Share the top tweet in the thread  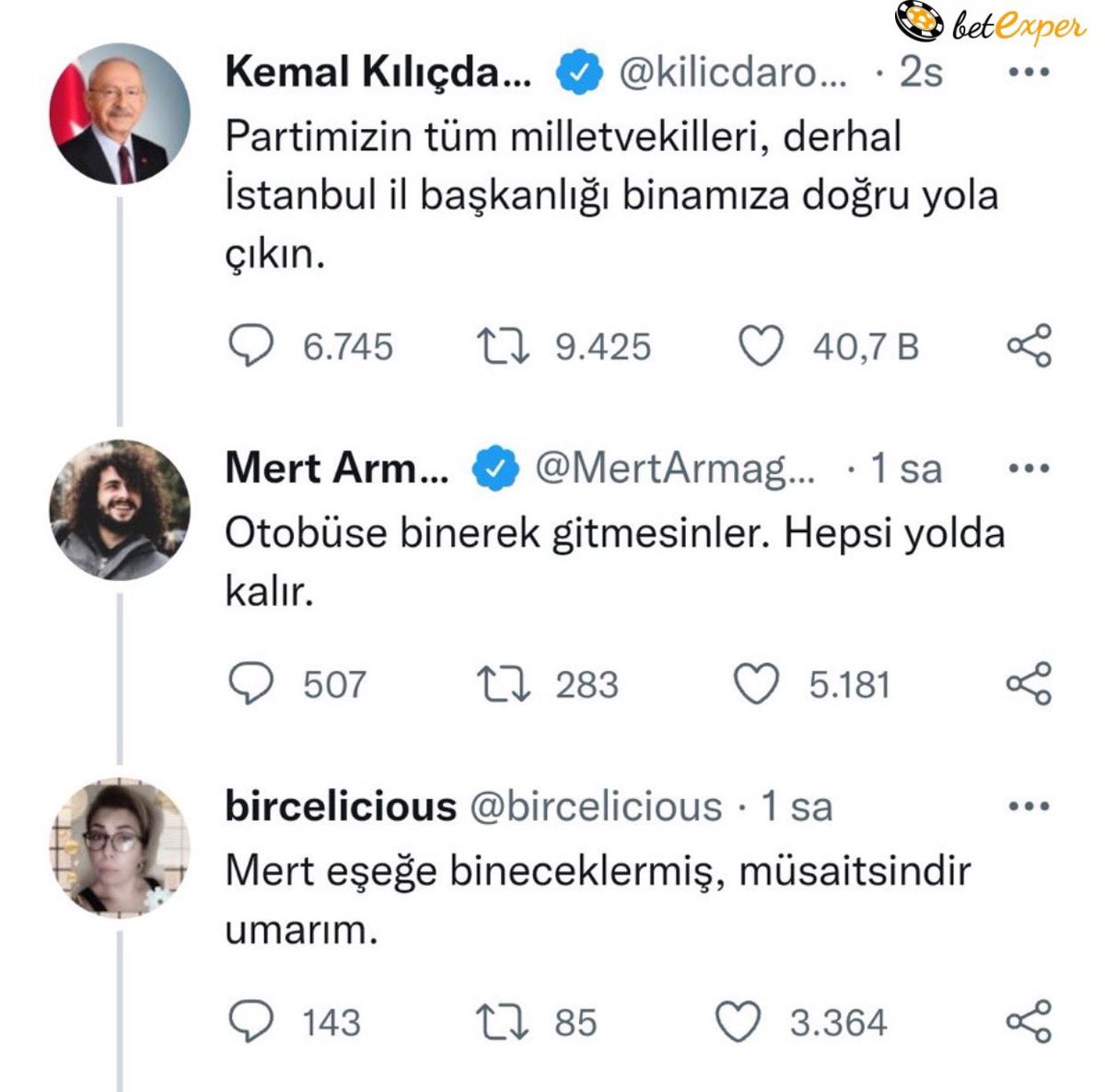click(1029, 346)
